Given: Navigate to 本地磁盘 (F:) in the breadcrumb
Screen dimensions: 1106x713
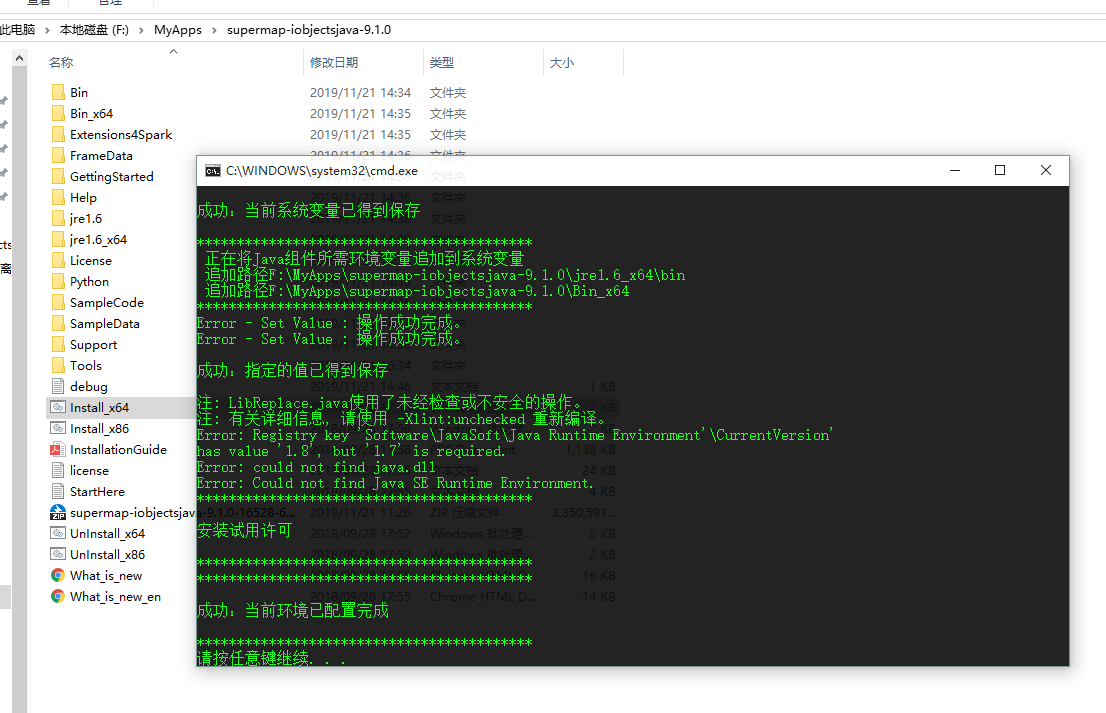Looking at the screenshot, I should pyautogui.click(x=95, y=30).
